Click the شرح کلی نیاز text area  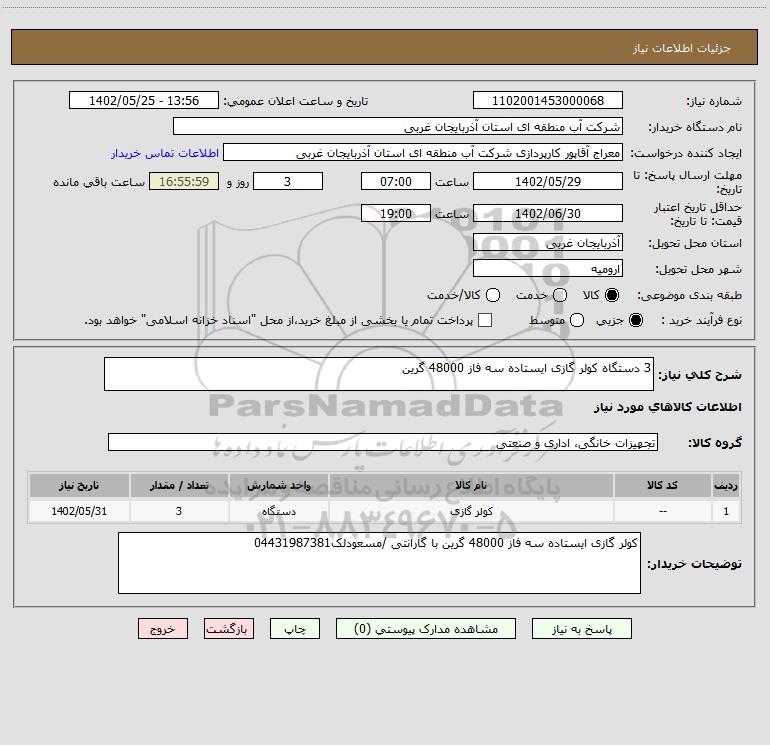pos(379,374)
